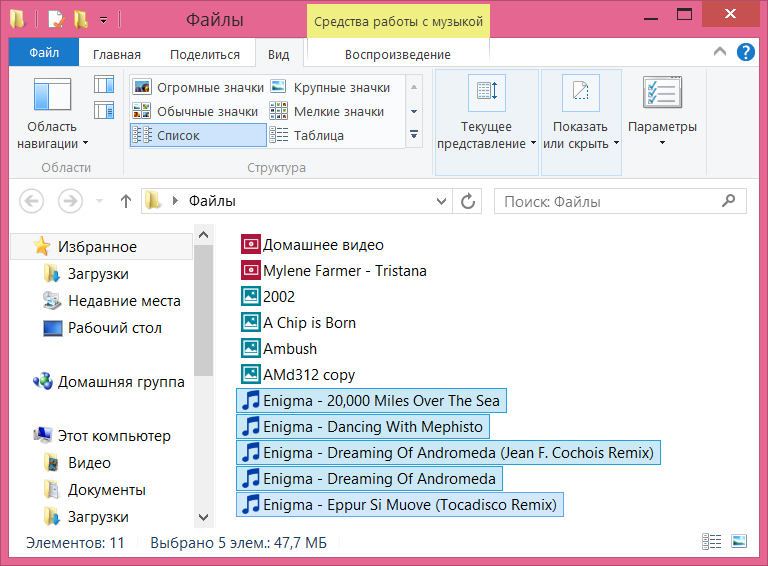Click the Forward navigation arrow
The height and width of the screenshot is (566, 768).
click(x=70, y=201)
